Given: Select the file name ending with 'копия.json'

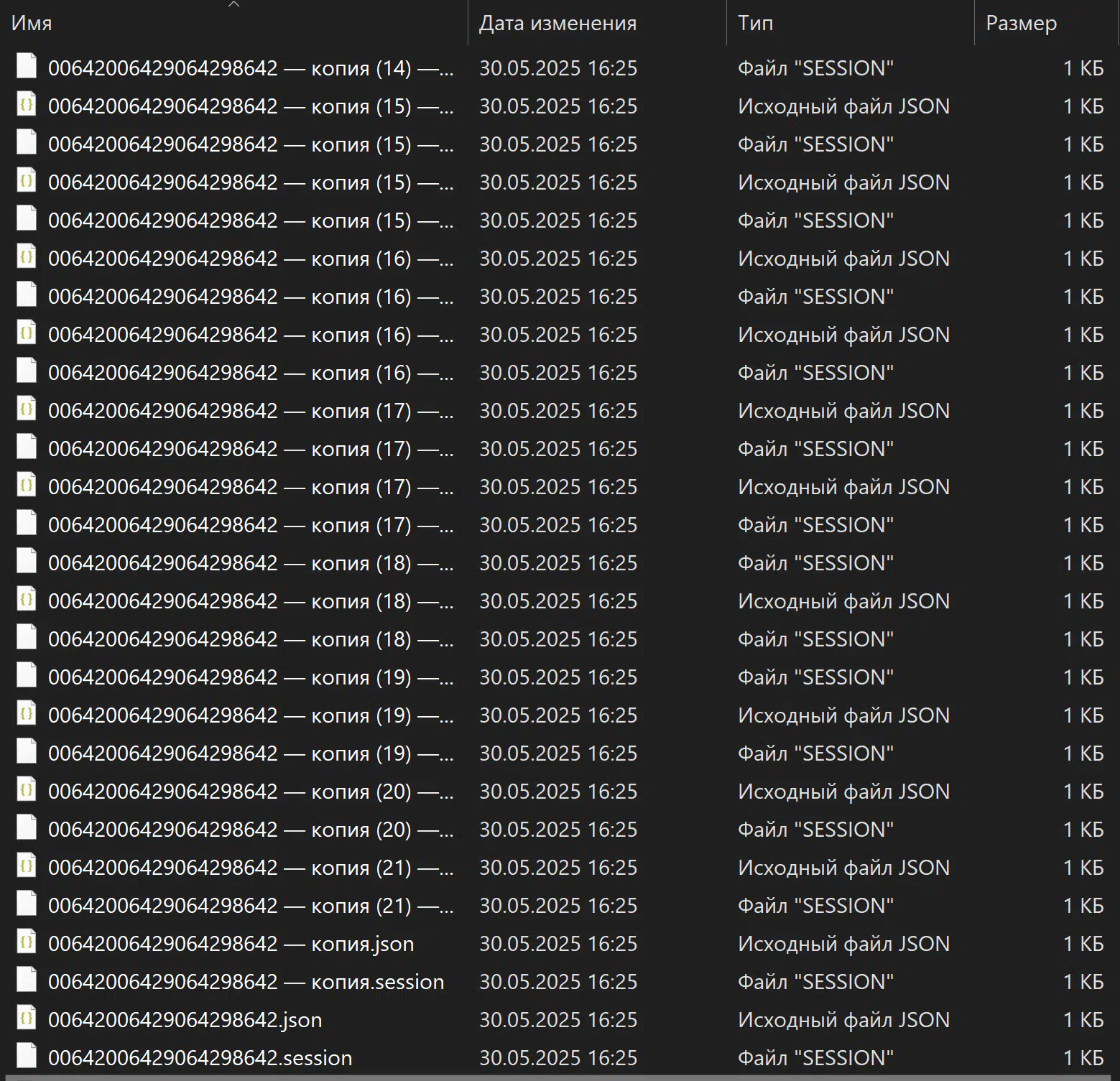Looking at the screenshot, I should coord(231,944).
